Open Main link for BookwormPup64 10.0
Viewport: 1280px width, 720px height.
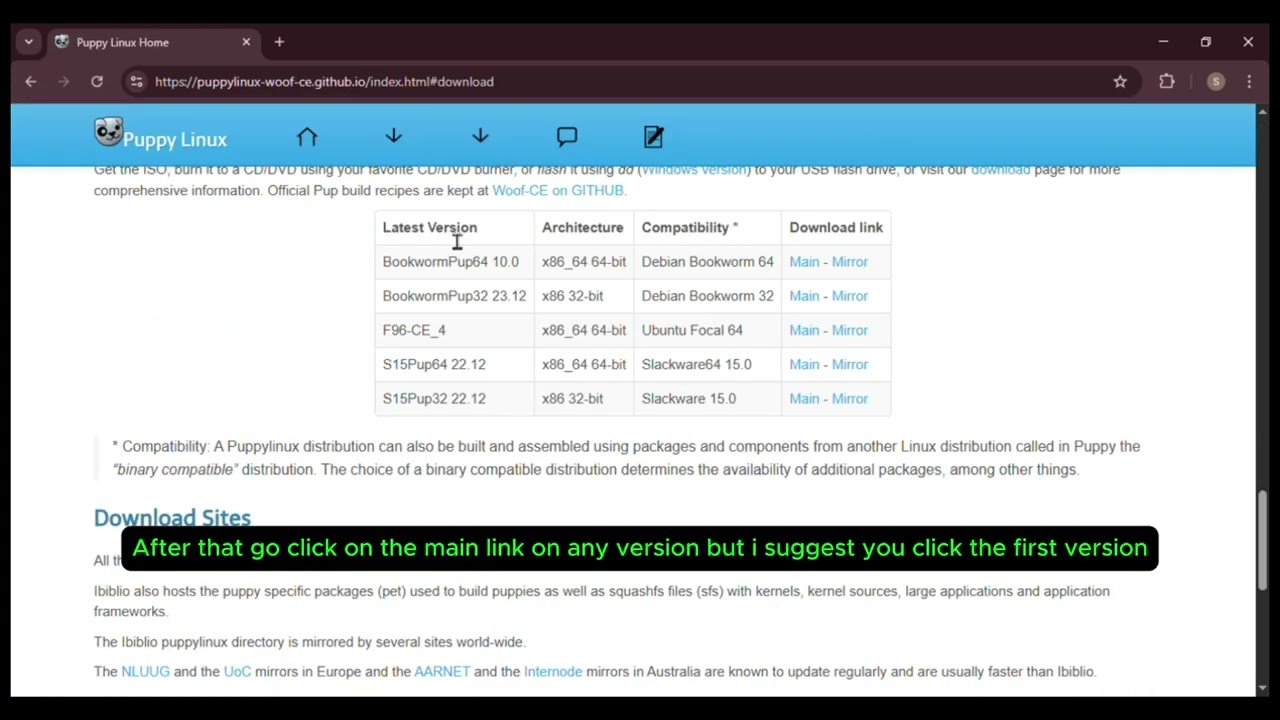pyautogui.click(x=804, y=262)
